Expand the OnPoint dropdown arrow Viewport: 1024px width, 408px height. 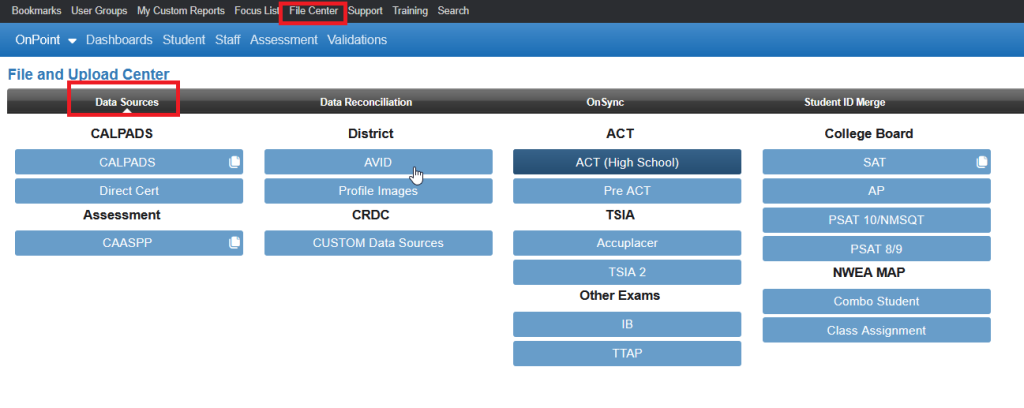coord(72,40)
